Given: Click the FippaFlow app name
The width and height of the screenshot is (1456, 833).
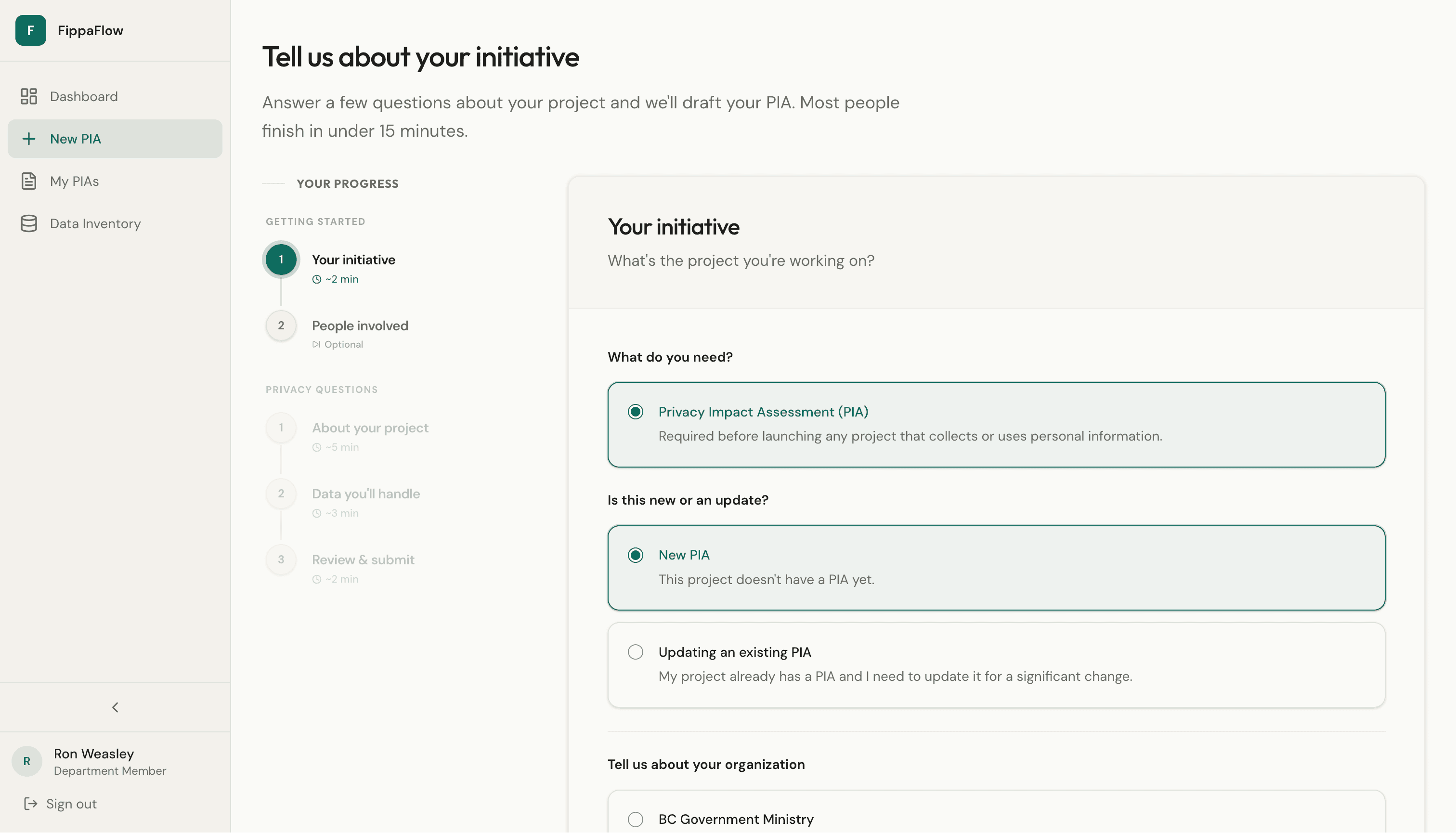Looking at the screenshot, I should tap(91, 30).
